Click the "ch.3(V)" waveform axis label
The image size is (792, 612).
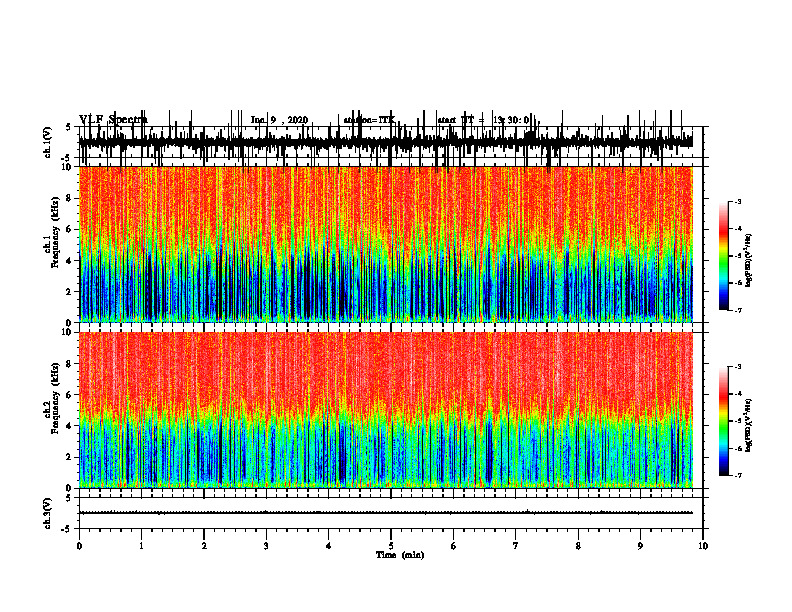point(48,513)
